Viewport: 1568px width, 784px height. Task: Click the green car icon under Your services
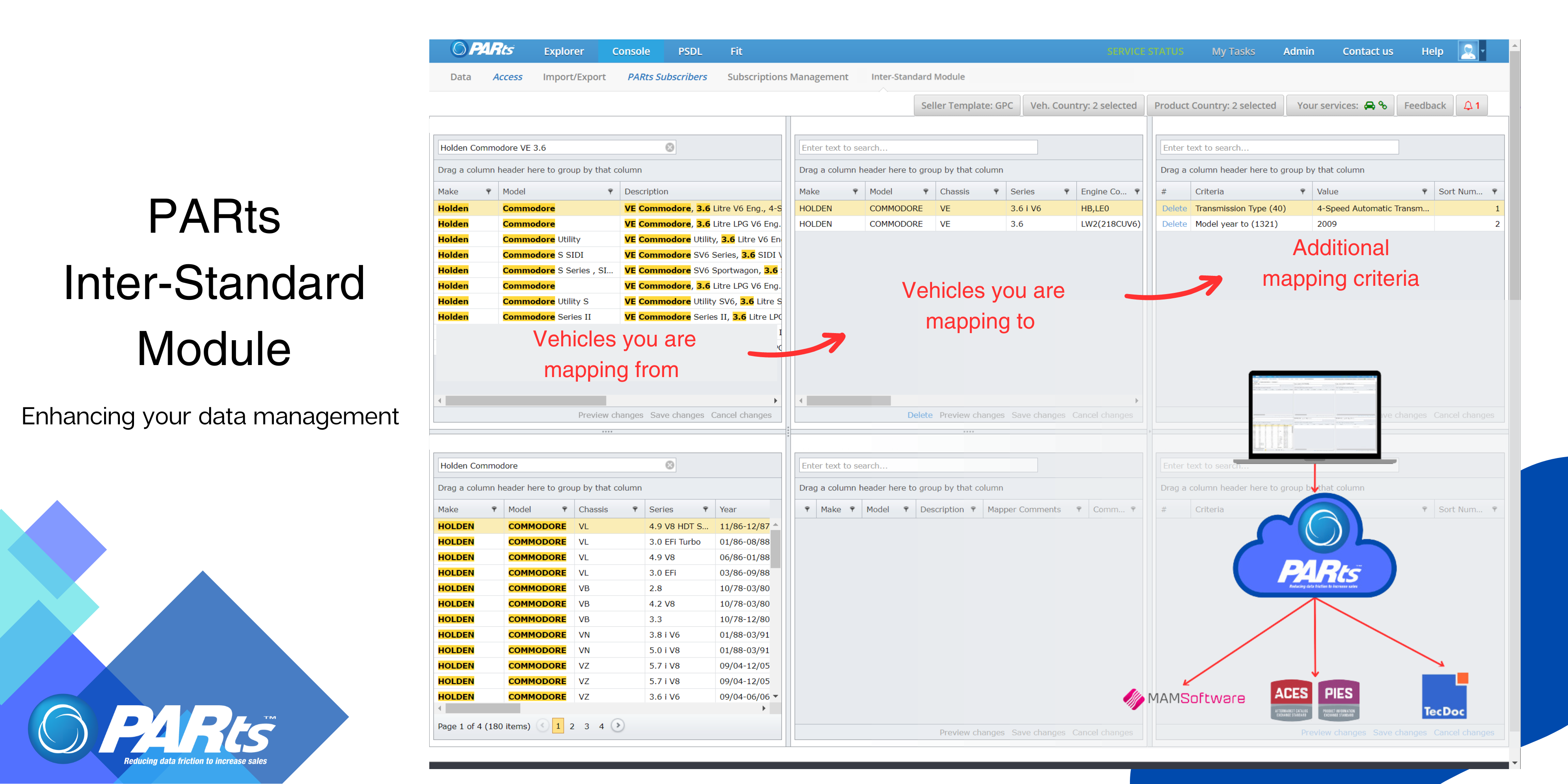[x=1369, y=105]
